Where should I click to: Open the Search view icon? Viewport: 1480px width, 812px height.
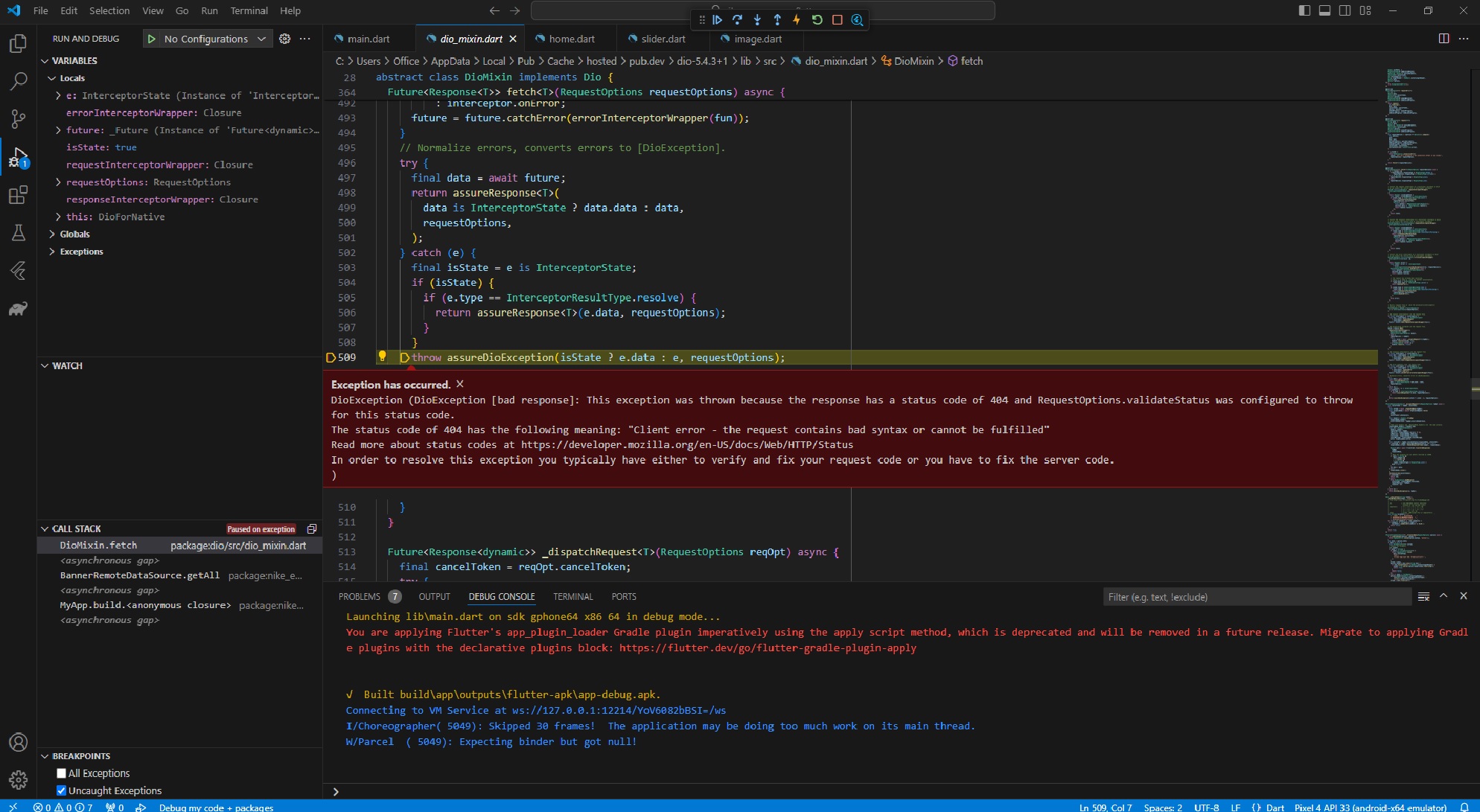point(18,81)
